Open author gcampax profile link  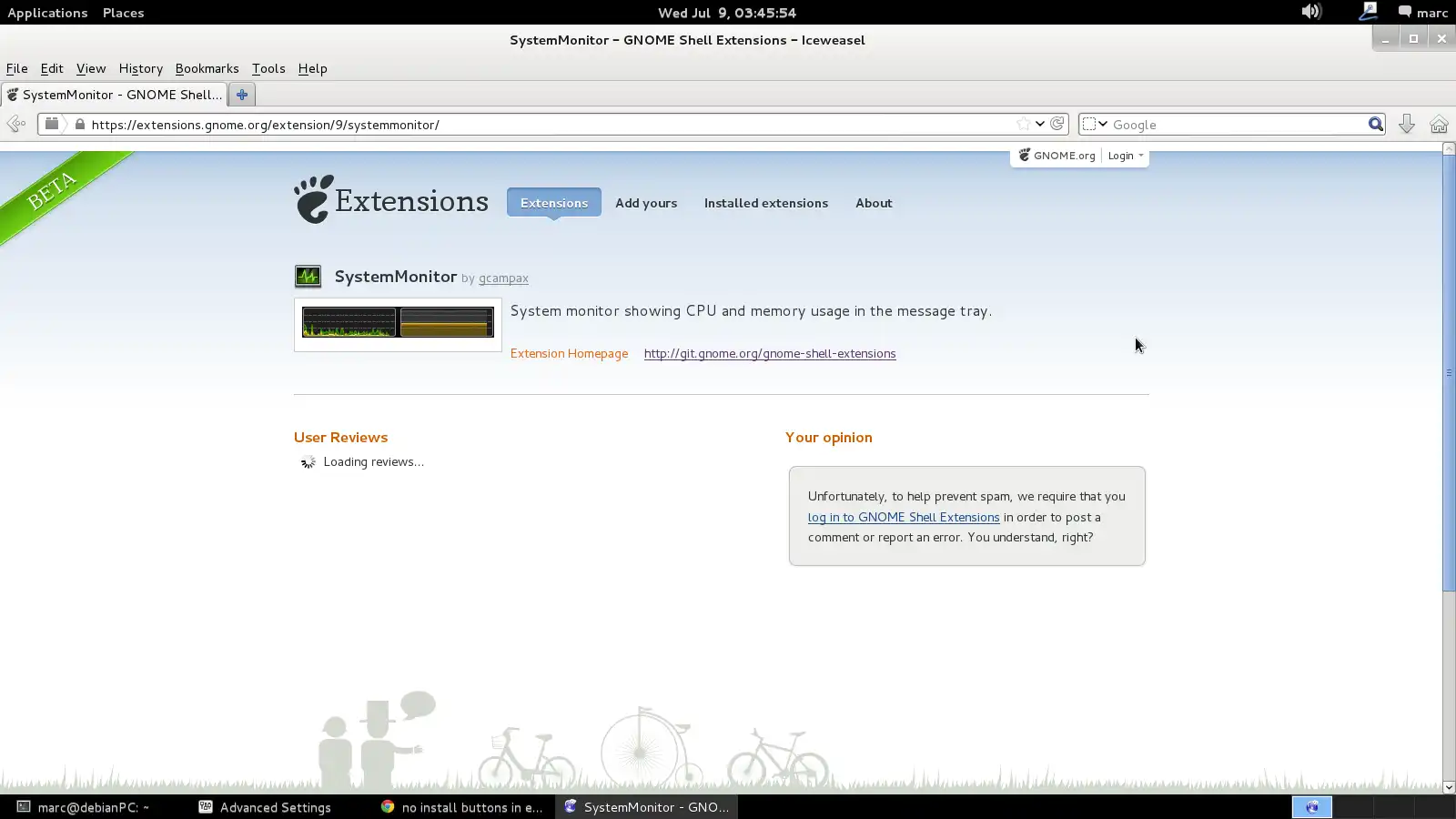[x=503, y=278]
